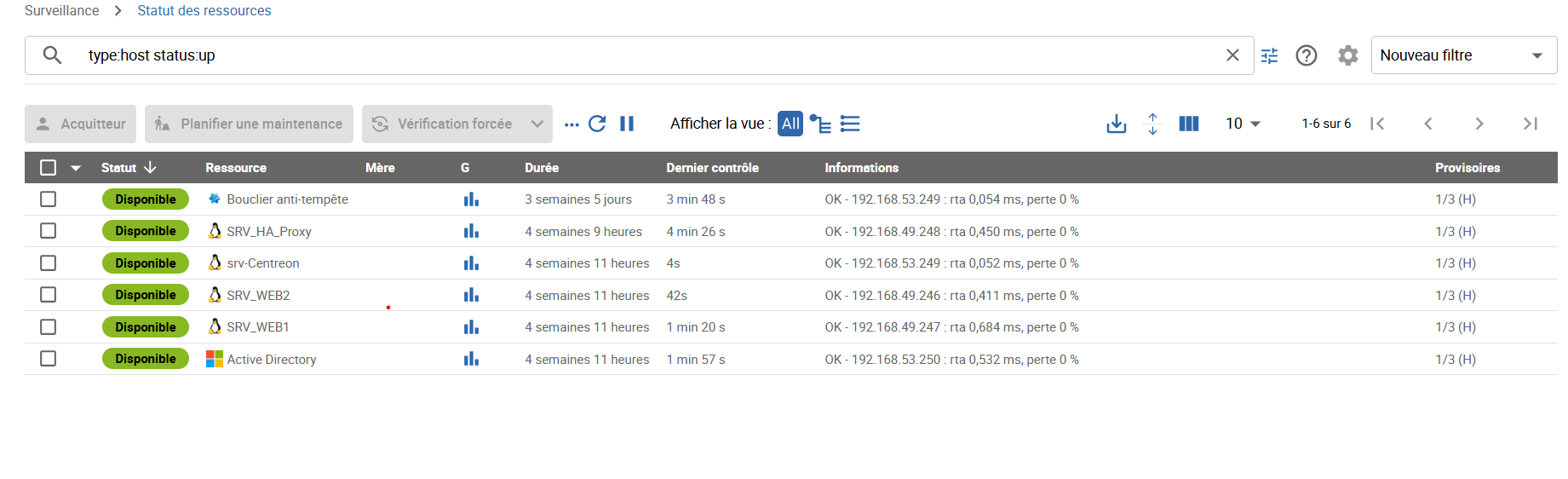This screenshot has height=479, width=1568.
Task: Pause auto-refresh with the pause icon
Action: (x=627, y=124)
